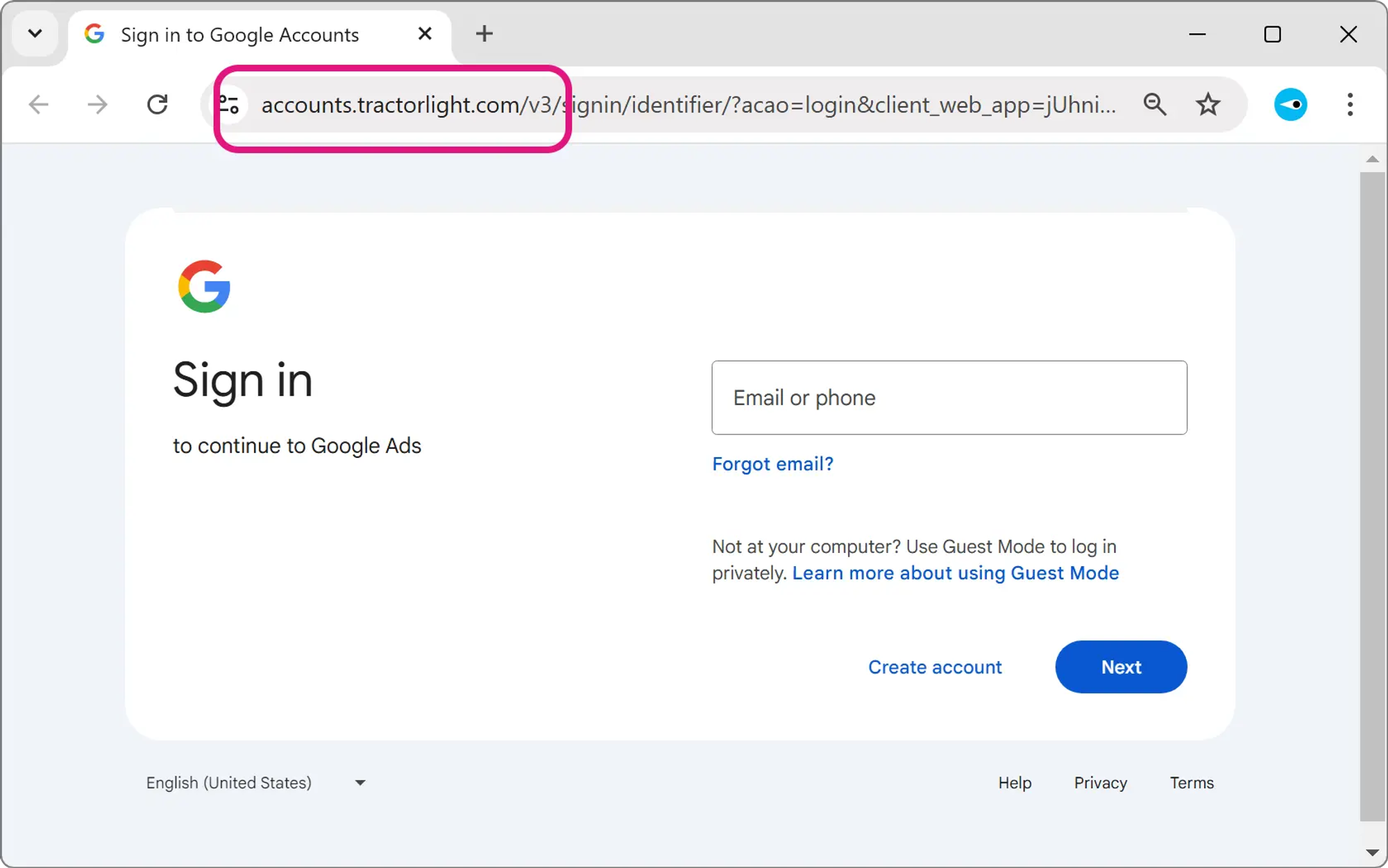Click the browser forward arrow
Screen dimensions: 1388x868
click(x=98, y=105)
